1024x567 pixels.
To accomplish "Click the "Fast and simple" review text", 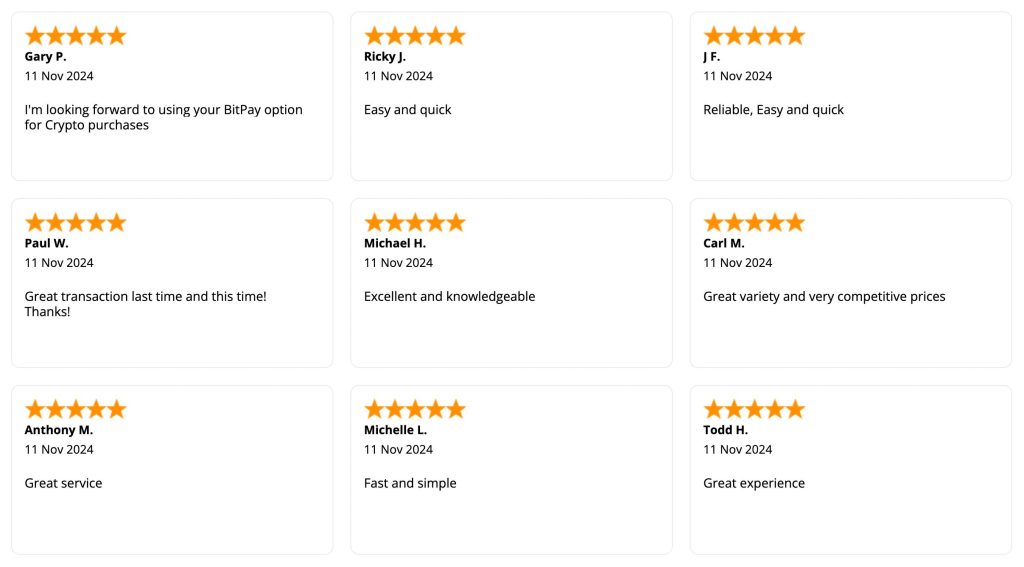I will pos(410,483).
